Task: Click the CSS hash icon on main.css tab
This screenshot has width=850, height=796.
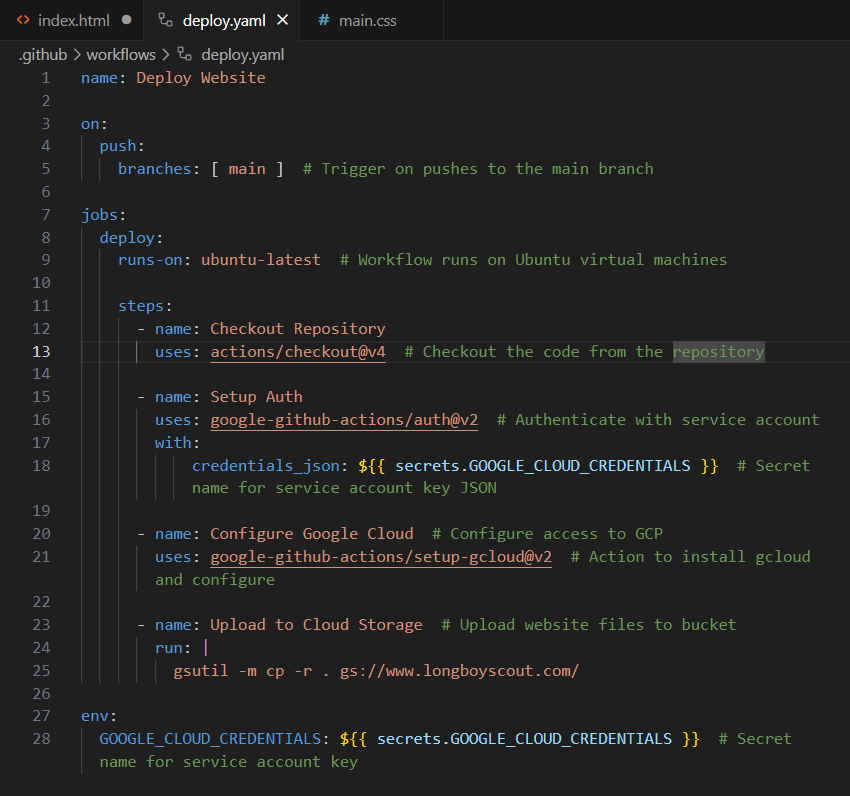Action: [323, 20]
